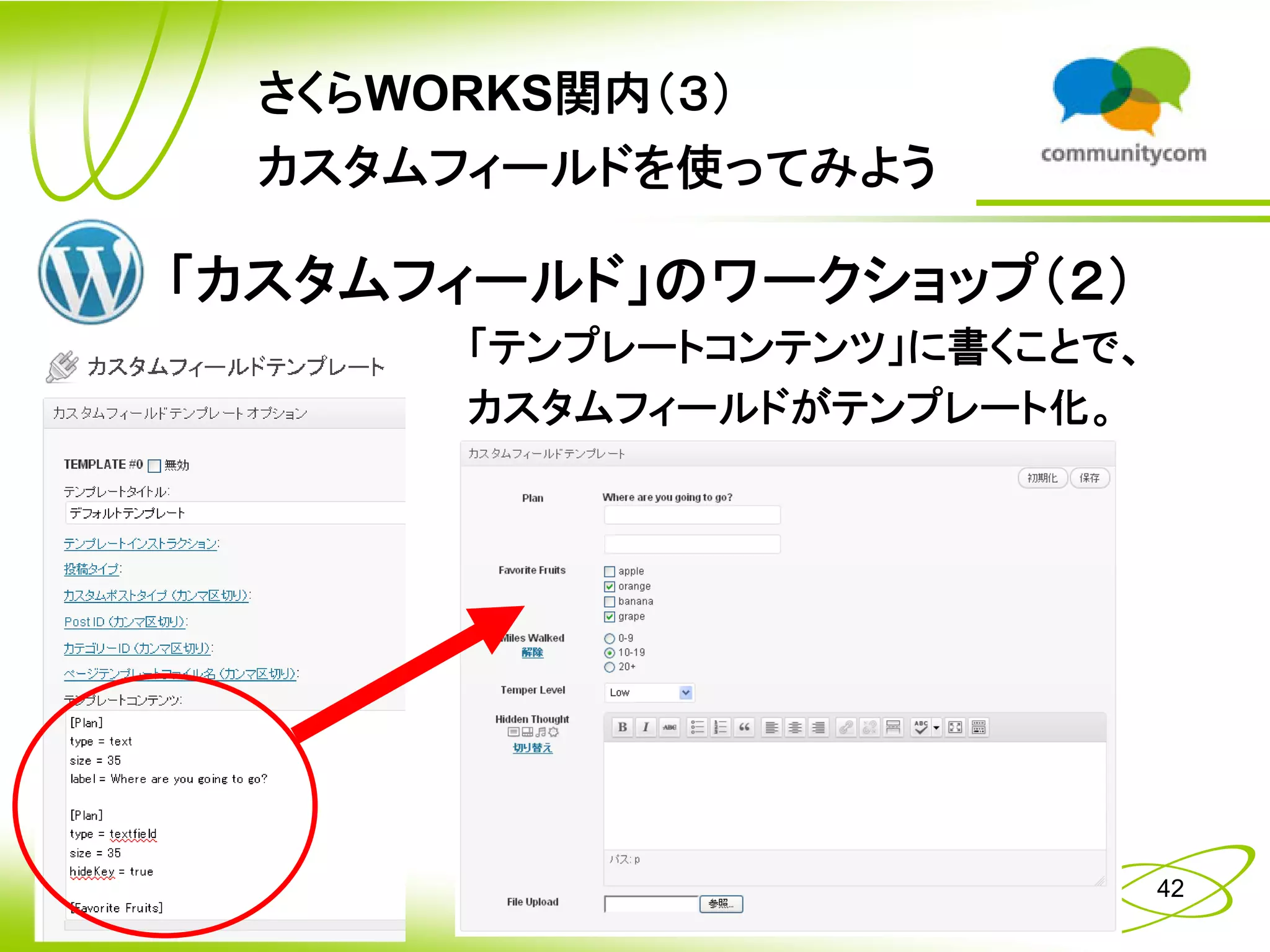Align text center in the editor

pos(795,727)
